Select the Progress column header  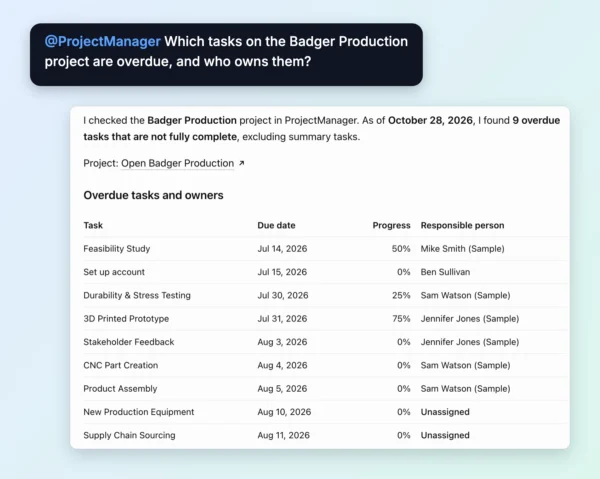click(x=391, y=225)
